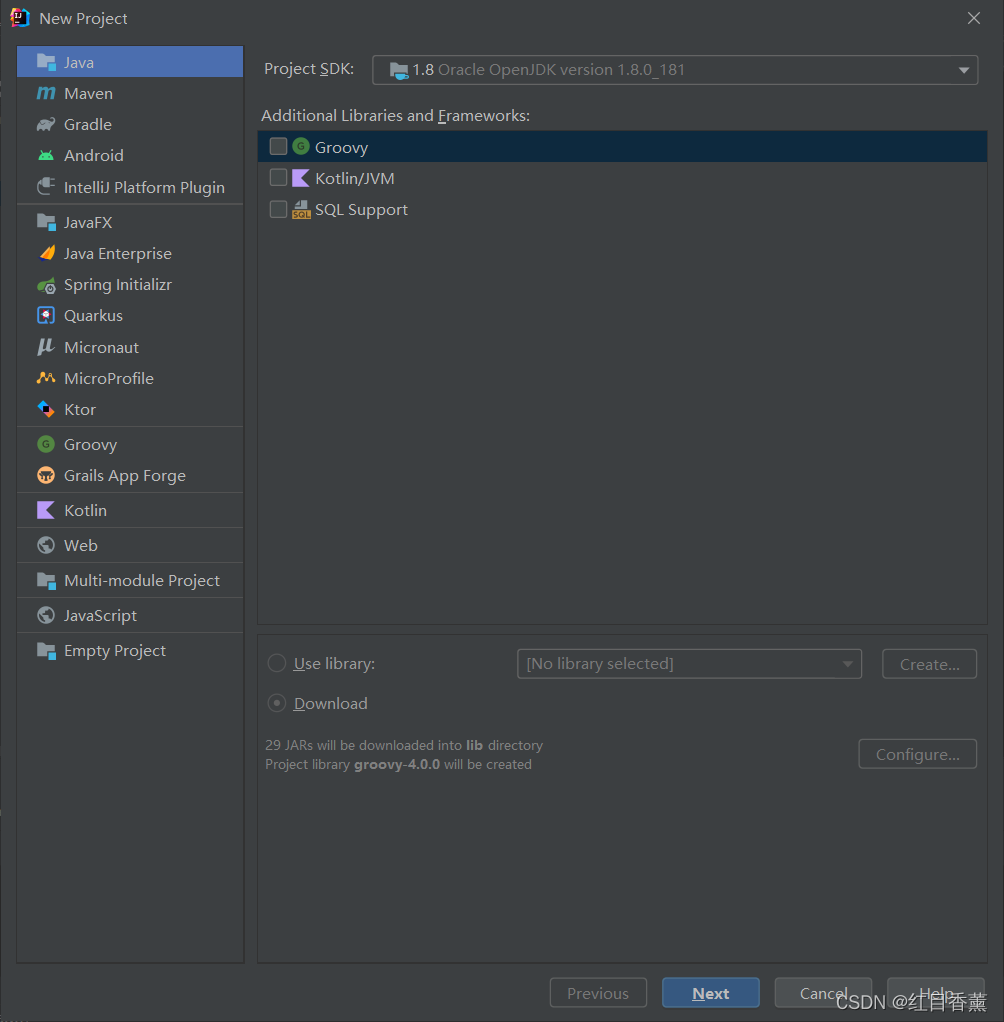The width and height of the screenshot is (1004, 1022).
Task: Select JavaScript label in sidebar
Action: point(100,616)
